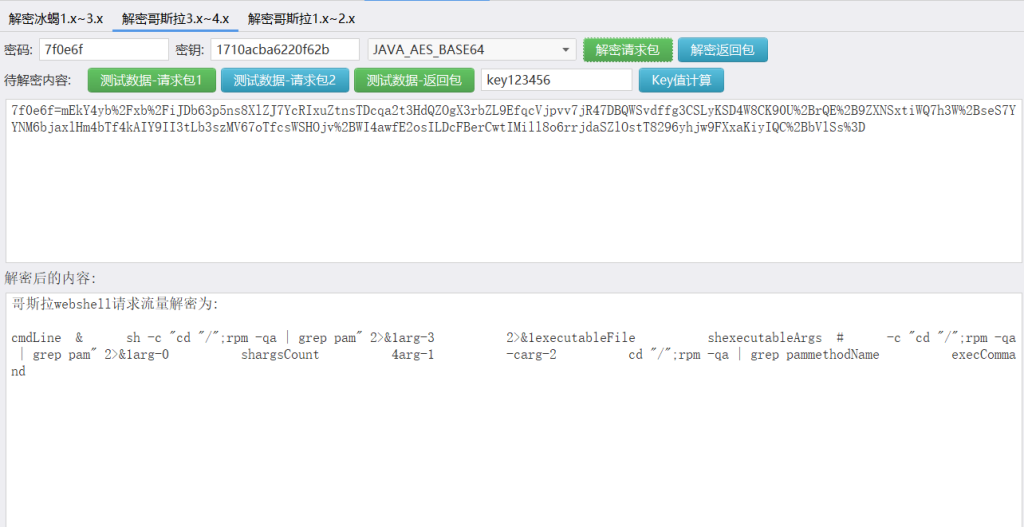
Task: Select the 解密哥斯拉3.x~4.x tab
Action: pyautogui.click(x=175, y=19)
